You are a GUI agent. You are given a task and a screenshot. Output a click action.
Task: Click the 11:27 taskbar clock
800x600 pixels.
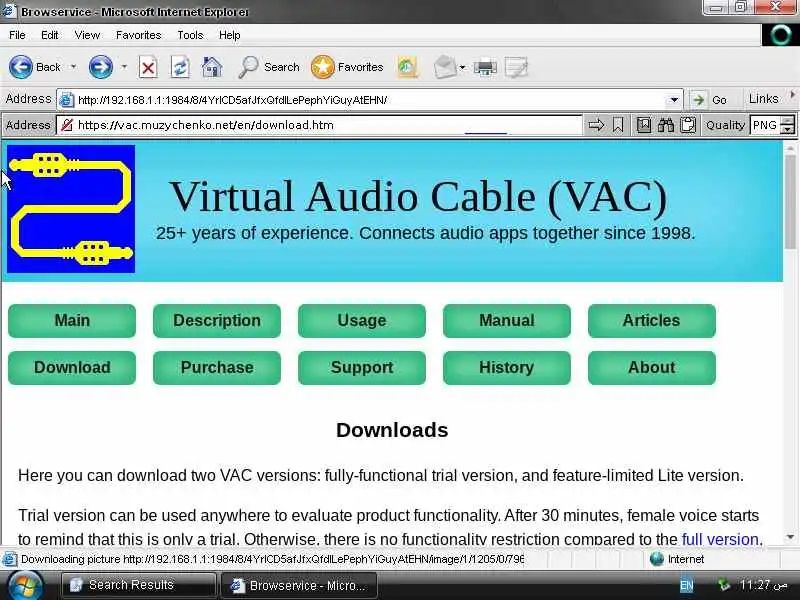[763, 585]
